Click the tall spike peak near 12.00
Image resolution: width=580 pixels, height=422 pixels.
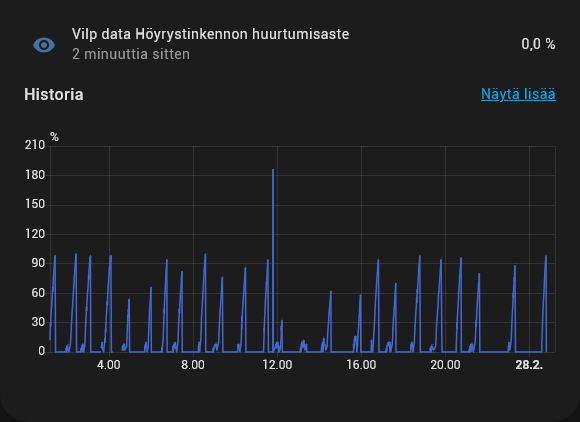(x=273, y=170)
